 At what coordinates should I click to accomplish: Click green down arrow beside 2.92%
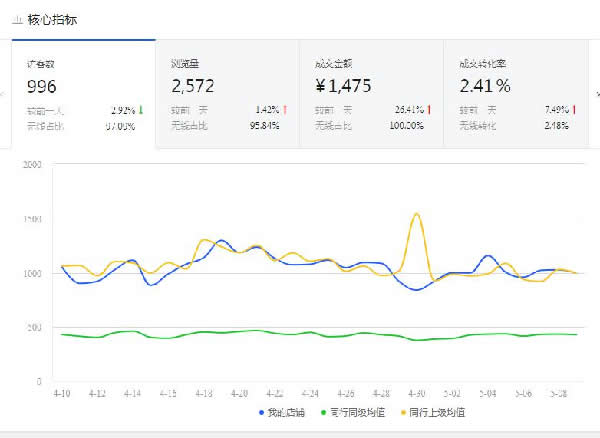point(141,109)
